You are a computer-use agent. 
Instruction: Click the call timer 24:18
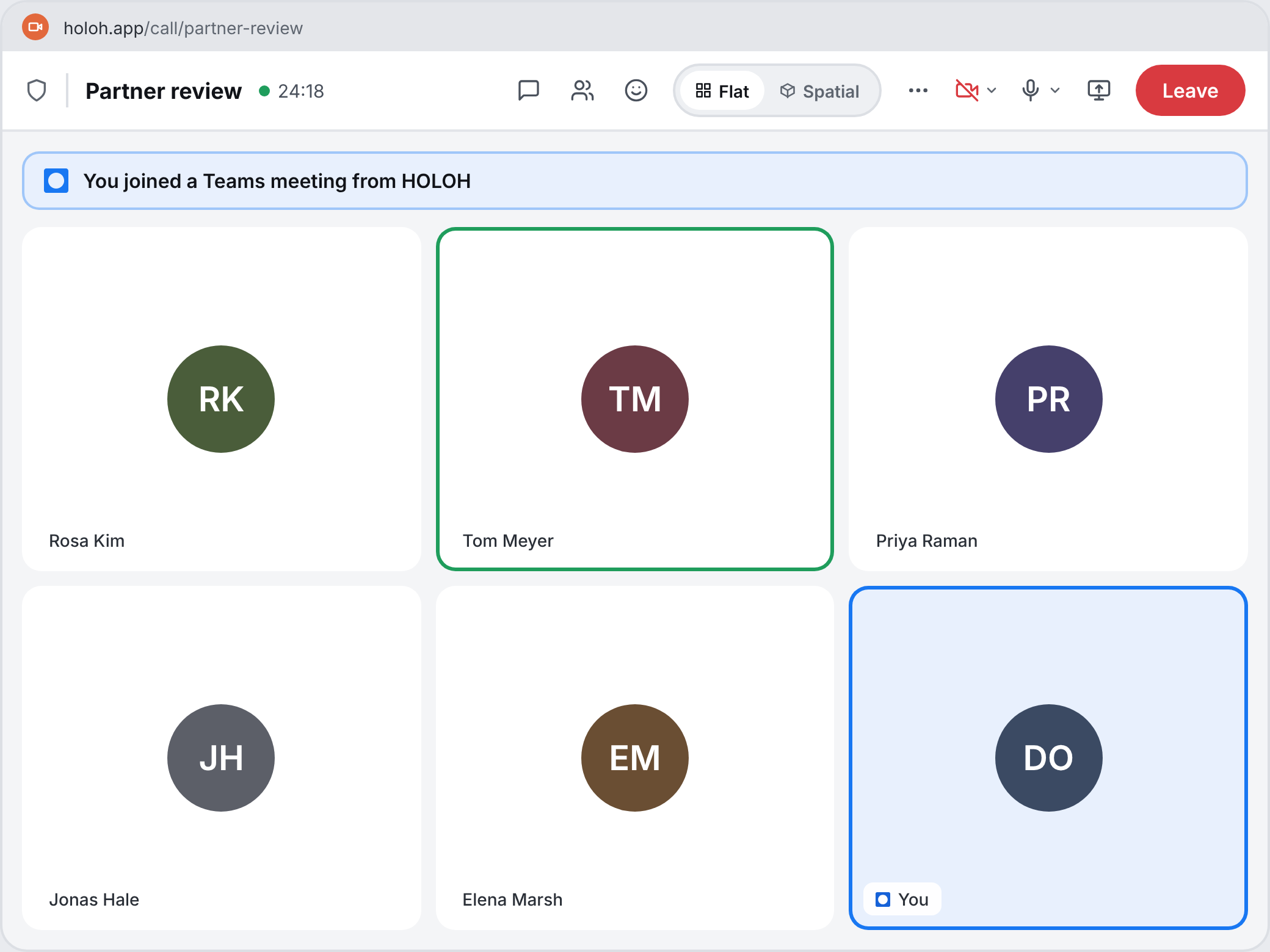click(301, 91)
